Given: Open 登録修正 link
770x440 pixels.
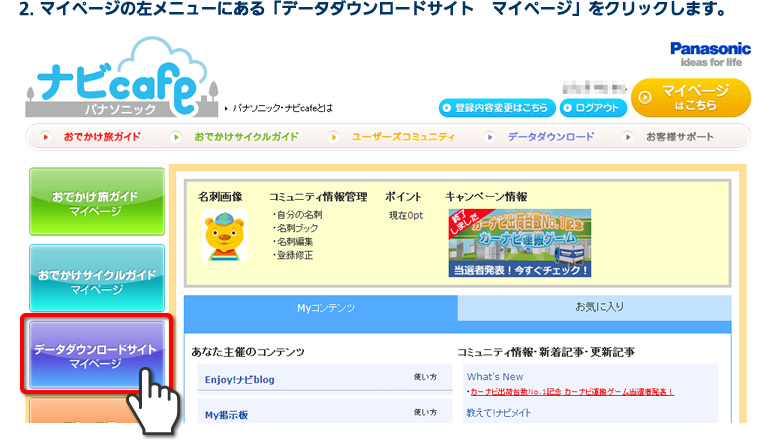Looking at the screenshot, I should 295,255.
